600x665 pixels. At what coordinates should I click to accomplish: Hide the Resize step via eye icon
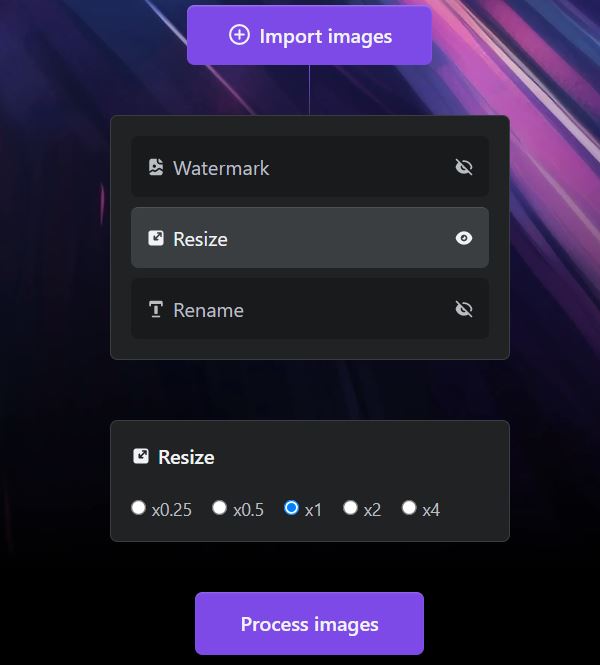[463, 238]
